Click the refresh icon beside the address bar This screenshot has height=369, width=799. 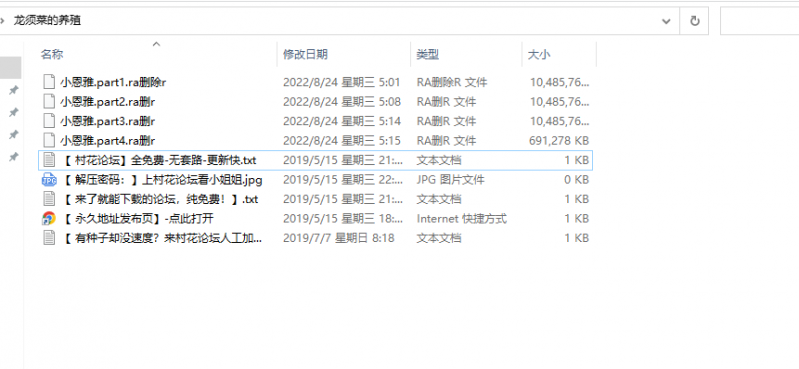(694, 21)
